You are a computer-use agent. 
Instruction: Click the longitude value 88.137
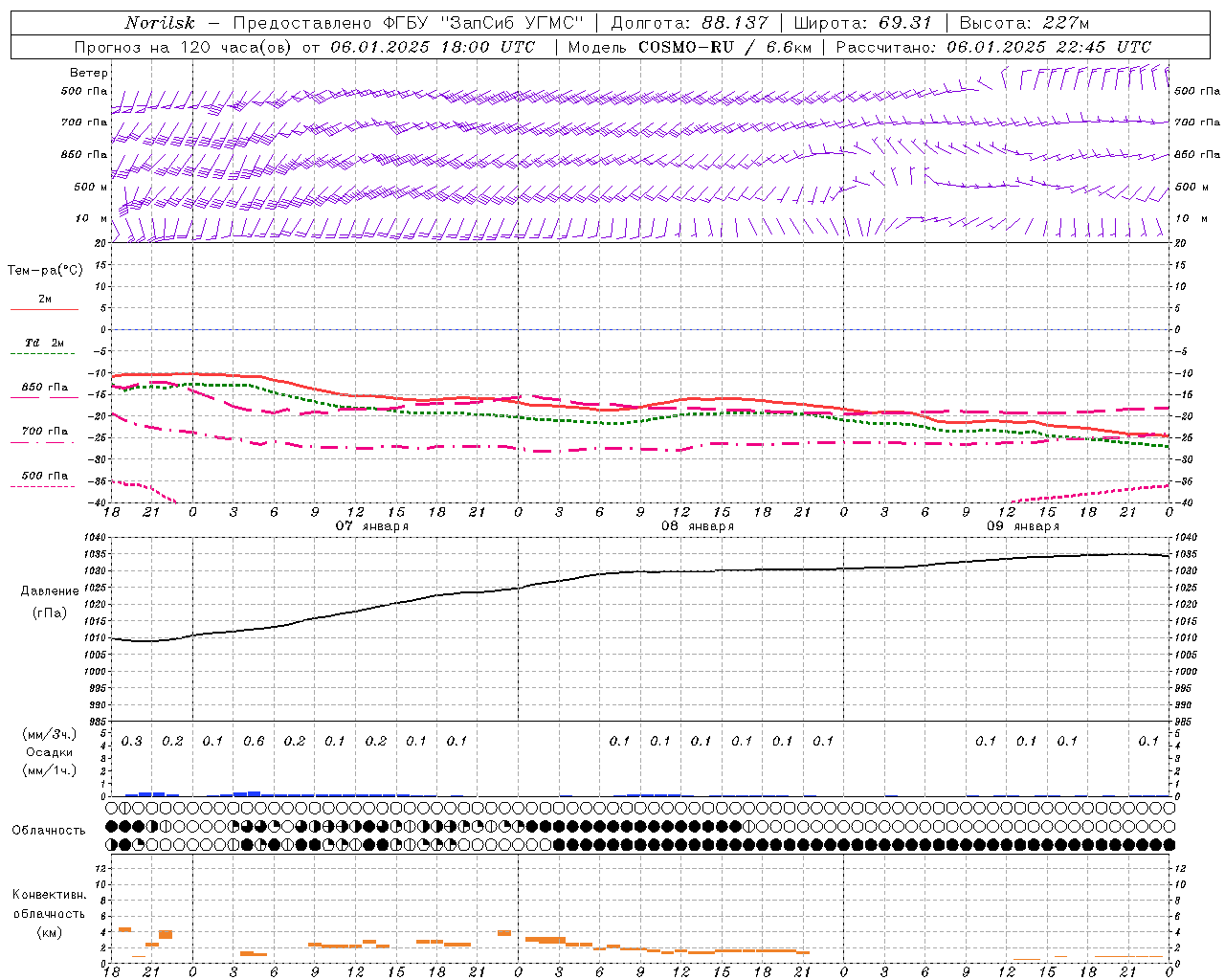(734, 23)
